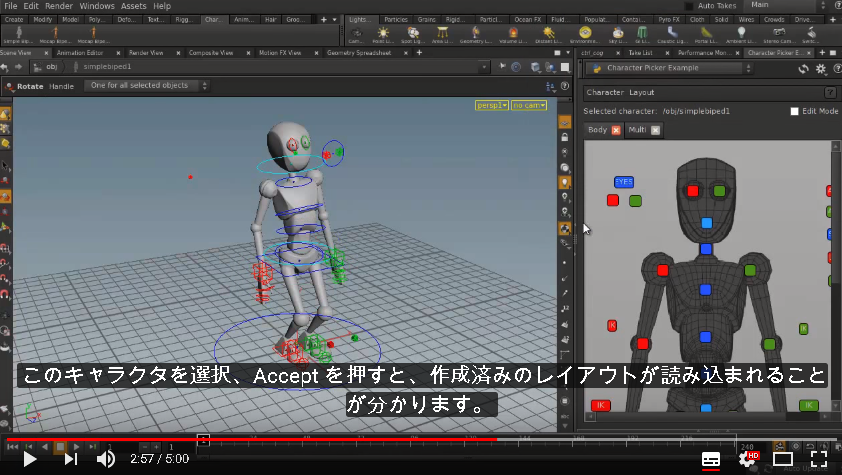
Task: Select the Point Light shelf tool
Action: pos(383,35)
